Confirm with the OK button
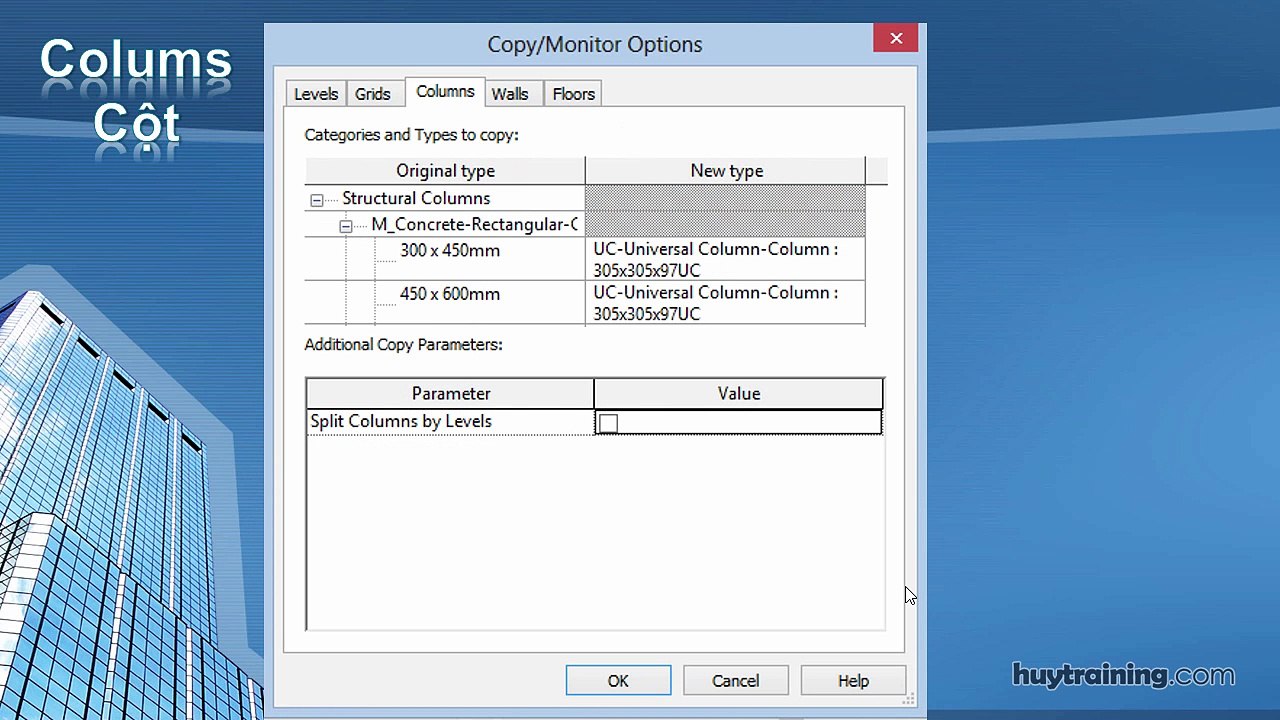Image resolution: width=1280 pixels, height=720 pixels. click(x=618, y=681)
